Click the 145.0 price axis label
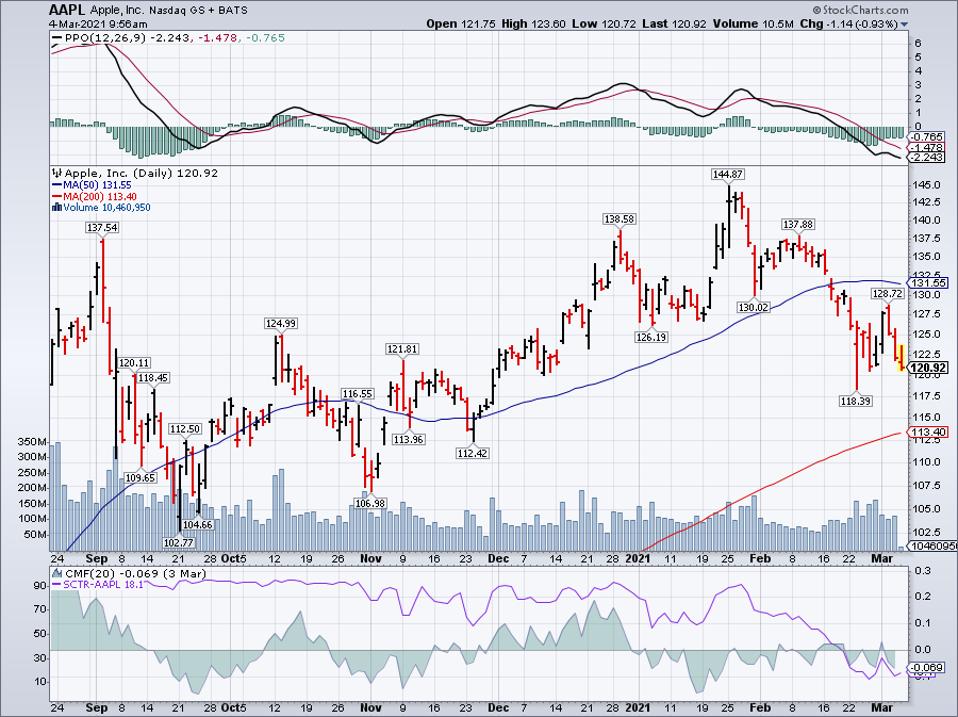This screenshot has height=717, width=958. pyautogui.click(x=926, y=184)
